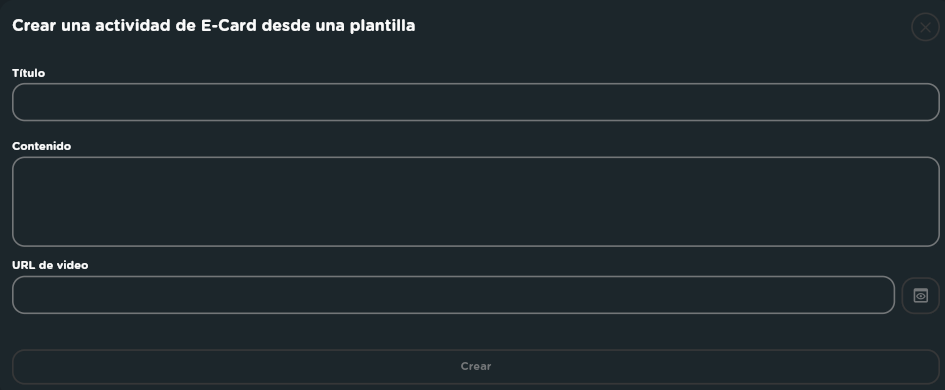Click the Contenido label text
Viewport: 945px width, 390px height.
[x=42, y=146]
